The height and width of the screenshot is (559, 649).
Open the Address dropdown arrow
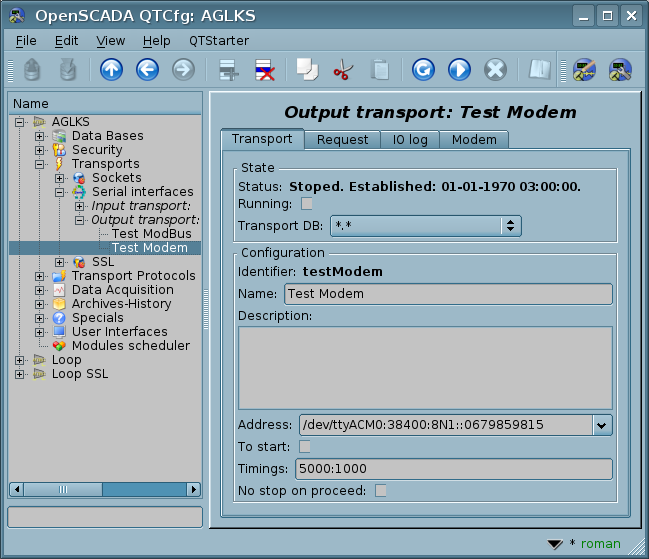click(x=602, y=425)
